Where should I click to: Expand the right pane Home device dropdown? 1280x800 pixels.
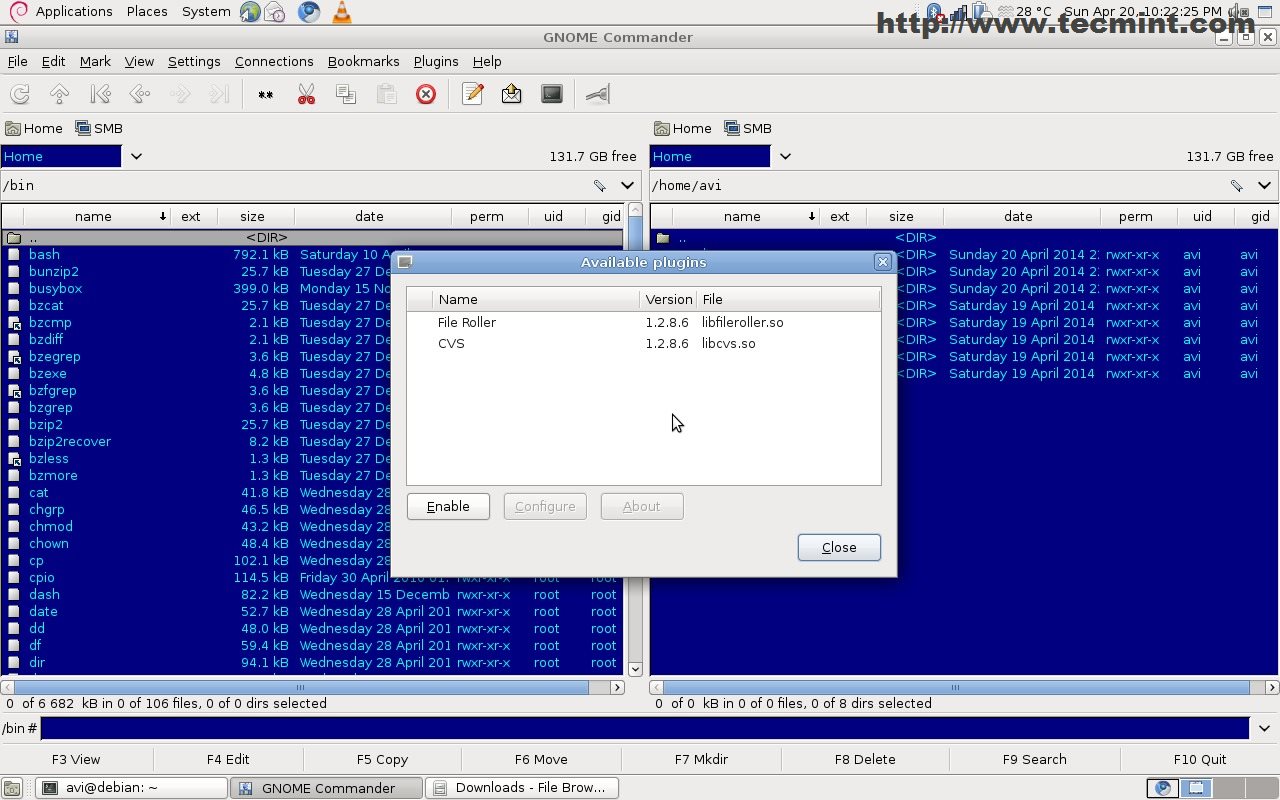[x=785, y=156]
